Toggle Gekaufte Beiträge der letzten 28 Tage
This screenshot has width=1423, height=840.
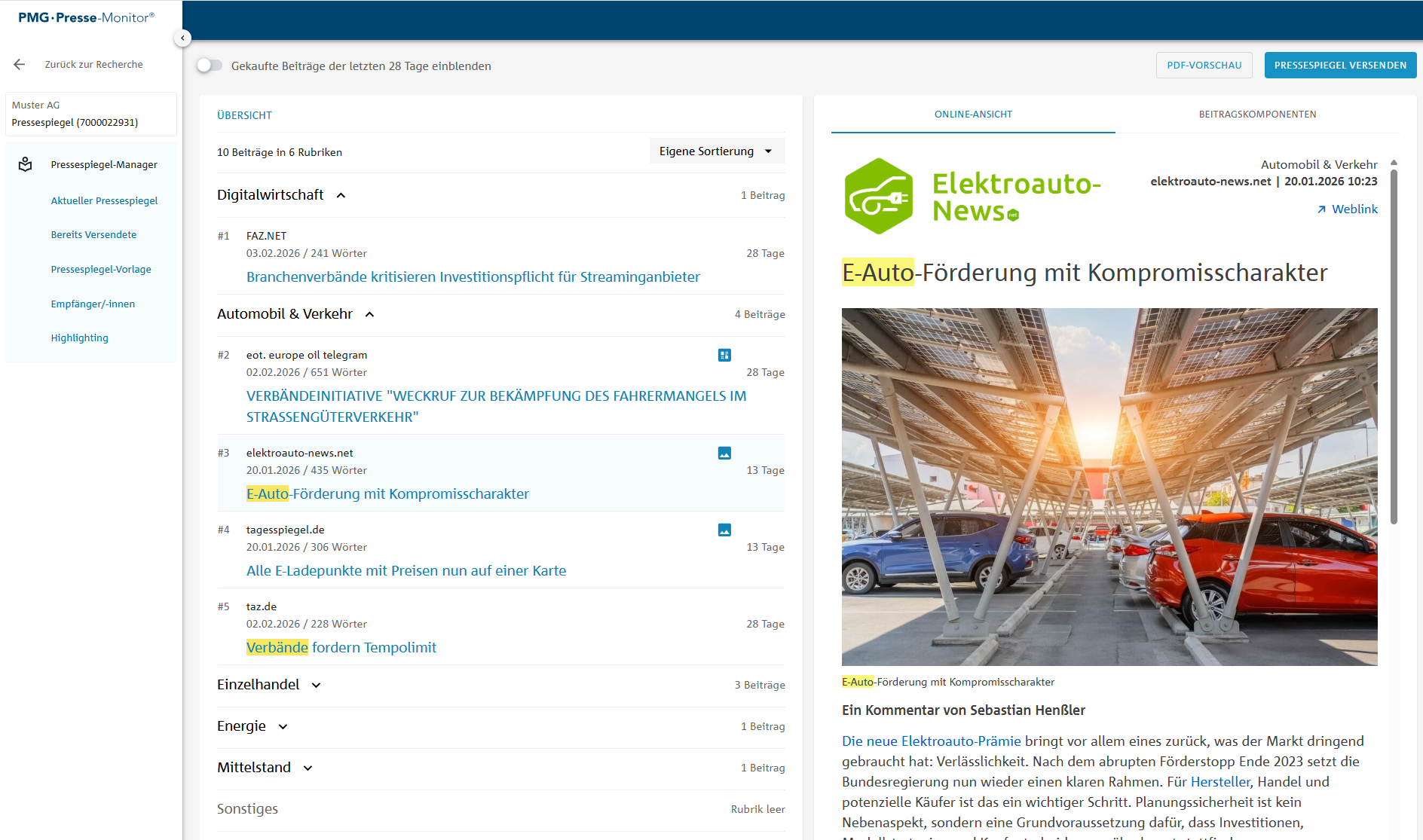(x=210, y=66)
